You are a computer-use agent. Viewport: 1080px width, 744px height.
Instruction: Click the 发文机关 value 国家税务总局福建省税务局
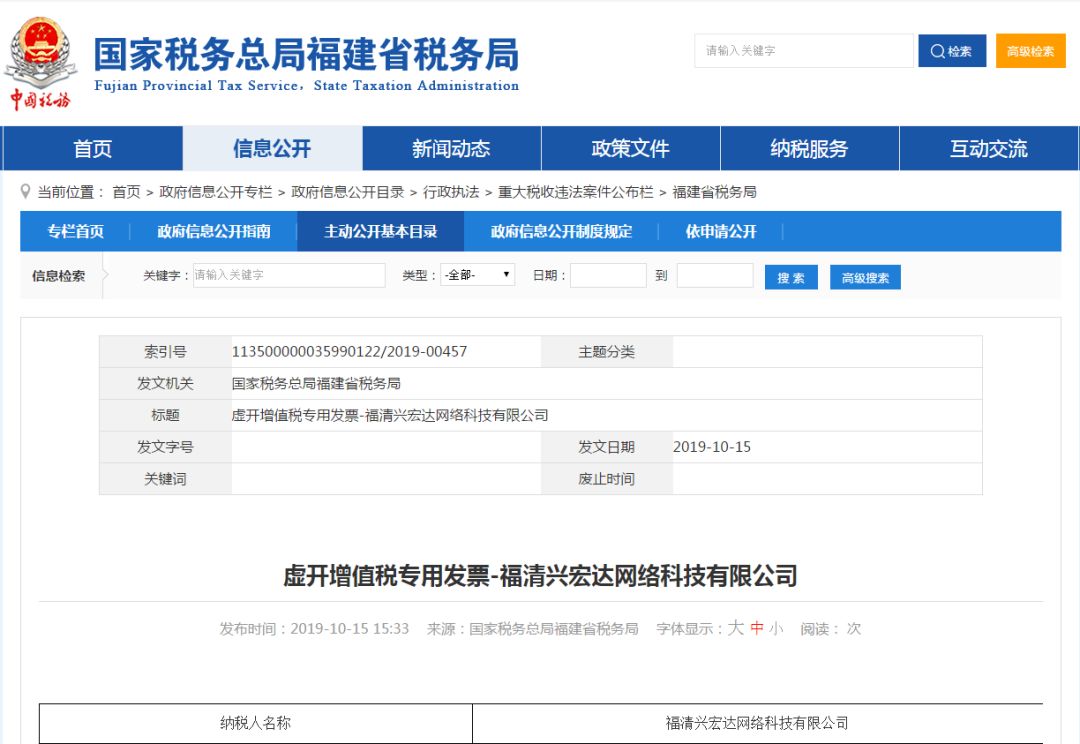pyautogui.click(x=316, y=383)
